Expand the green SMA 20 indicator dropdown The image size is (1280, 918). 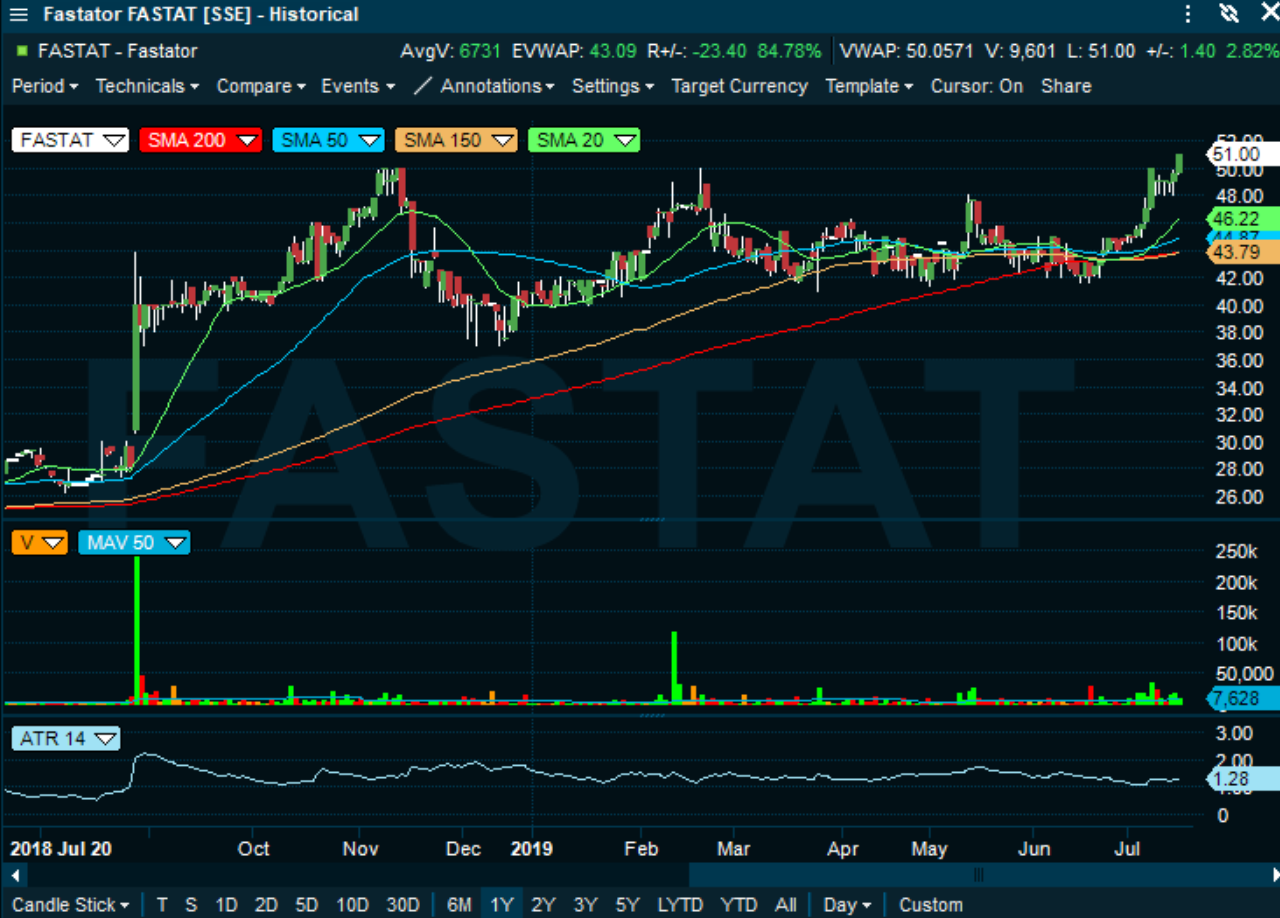[x=584, y=140]
